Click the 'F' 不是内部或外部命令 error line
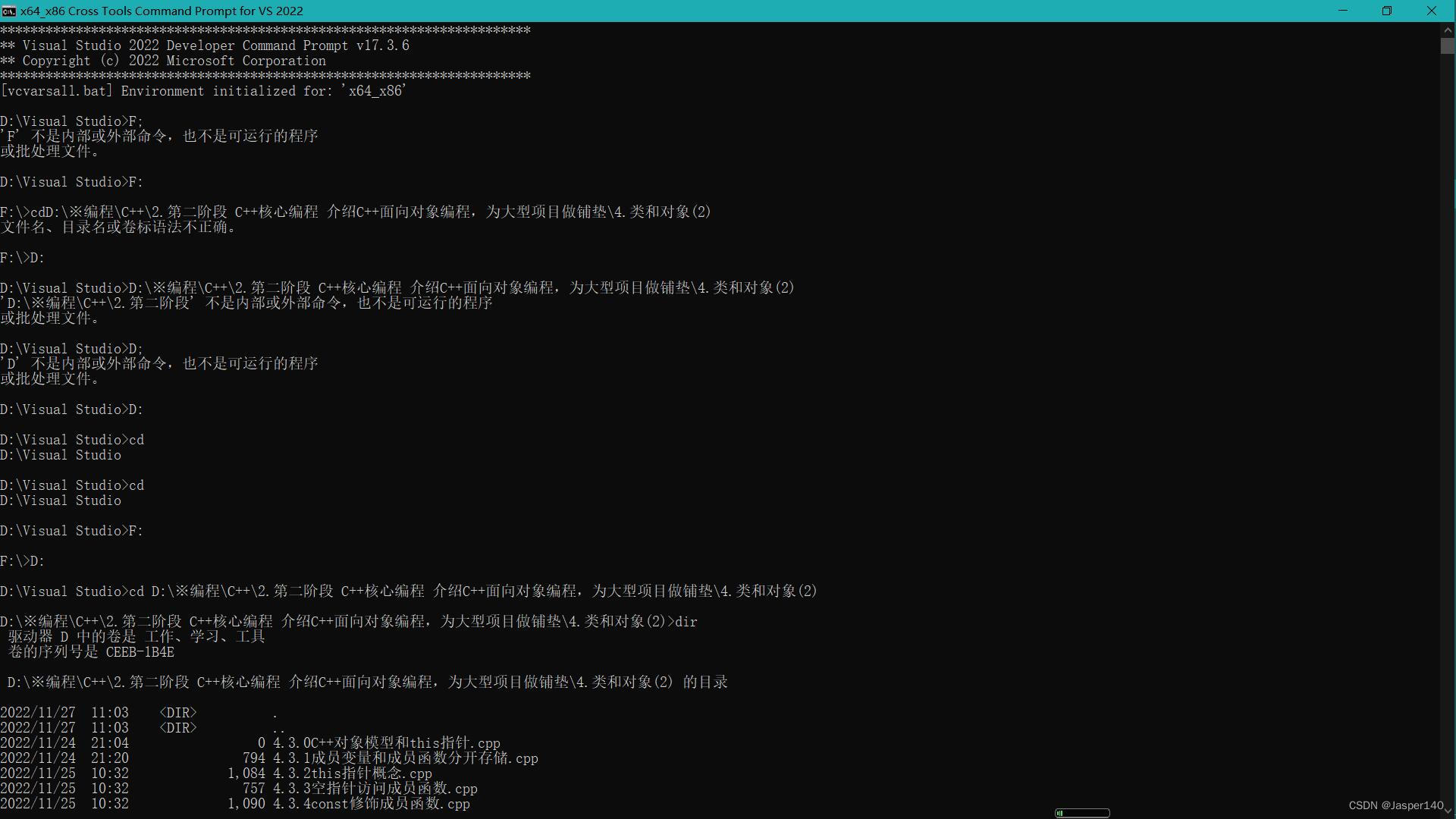1456x819 pixels. (159, 136)
